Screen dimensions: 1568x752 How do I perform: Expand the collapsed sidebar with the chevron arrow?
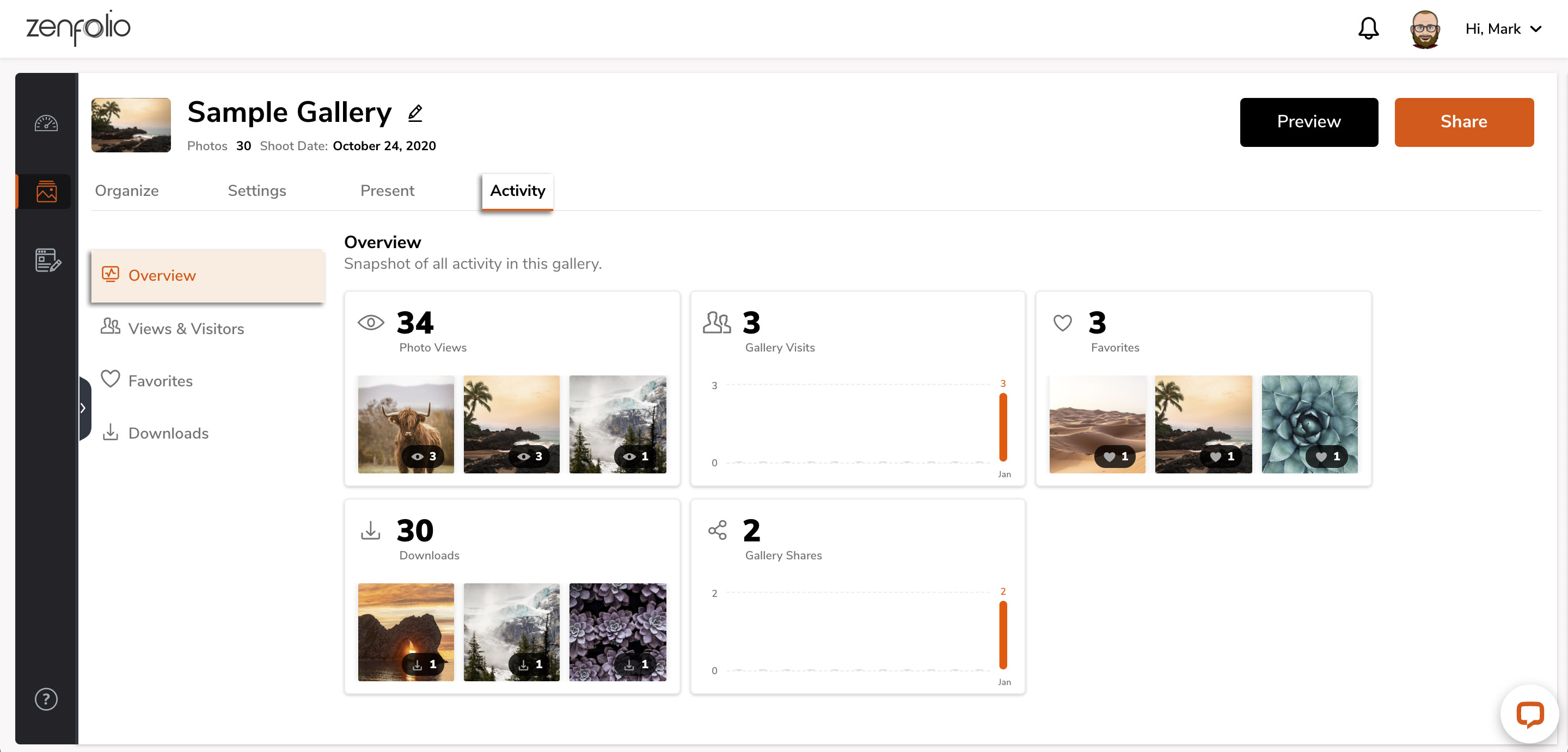coord(84,408)
